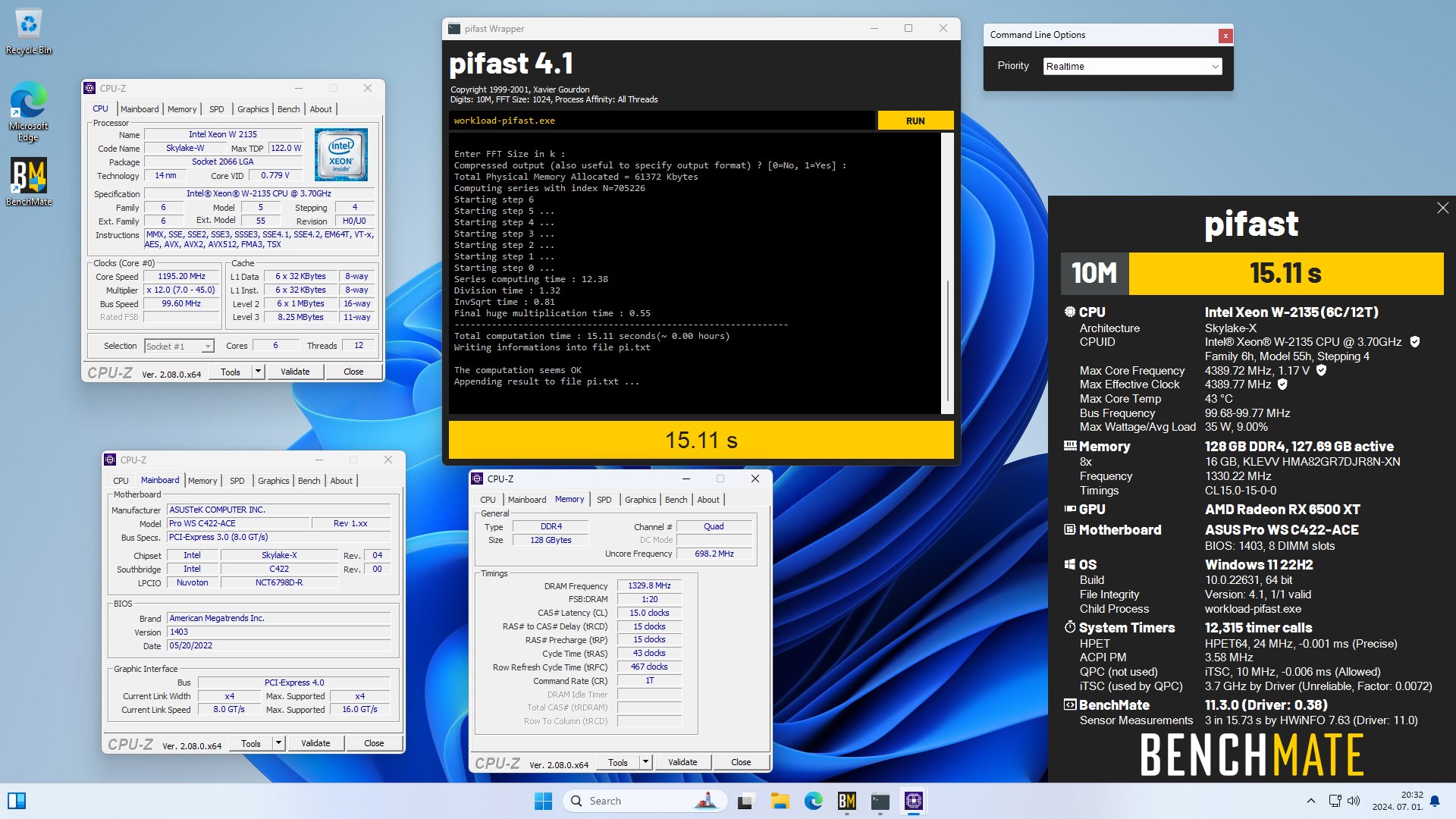Switch to CPU tab in Mainboard CPU-Z window
This screenshot has width=1456, height=819.
121,481
